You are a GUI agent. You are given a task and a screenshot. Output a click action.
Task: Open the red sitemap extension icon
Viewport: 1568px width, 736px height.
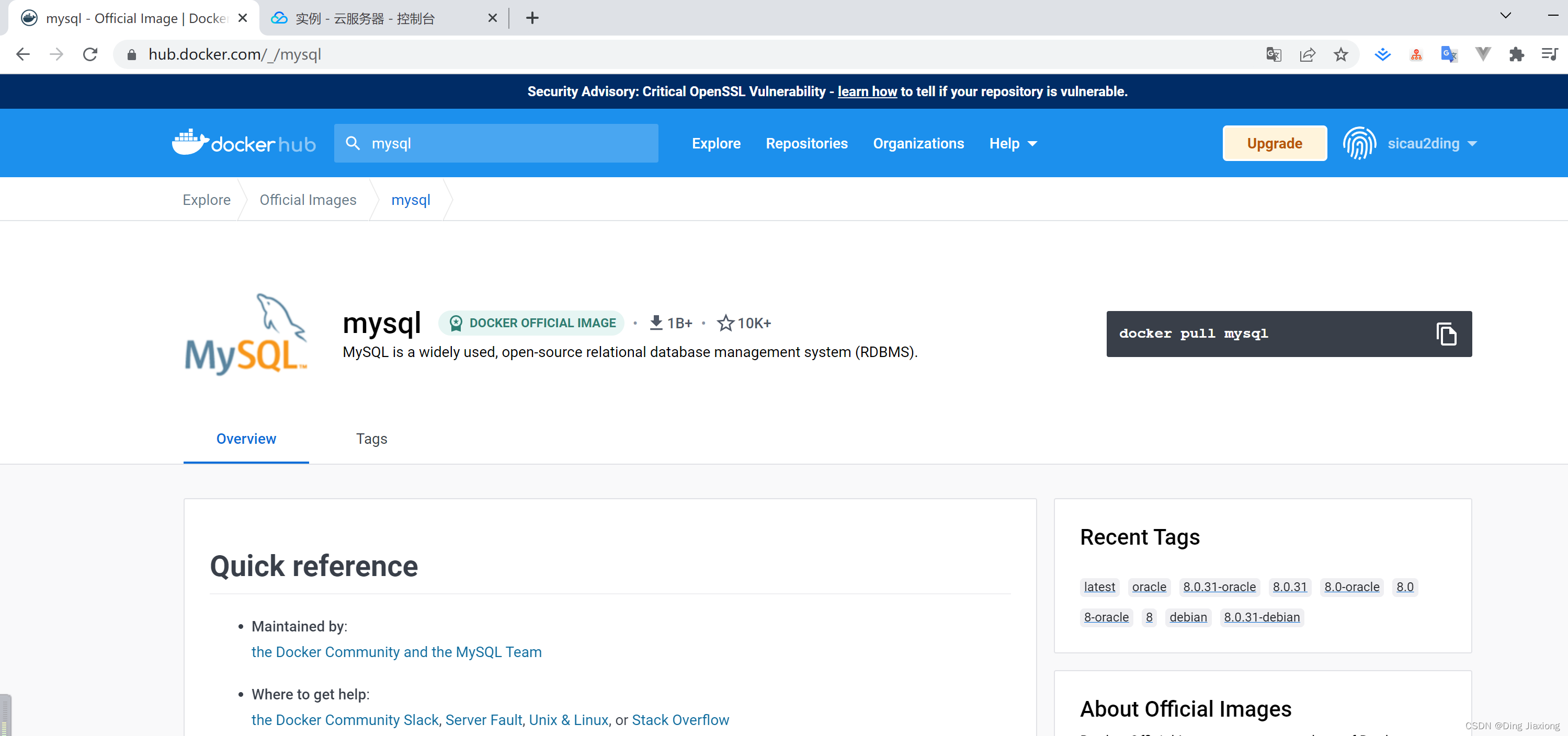(x=1416, y=55)
